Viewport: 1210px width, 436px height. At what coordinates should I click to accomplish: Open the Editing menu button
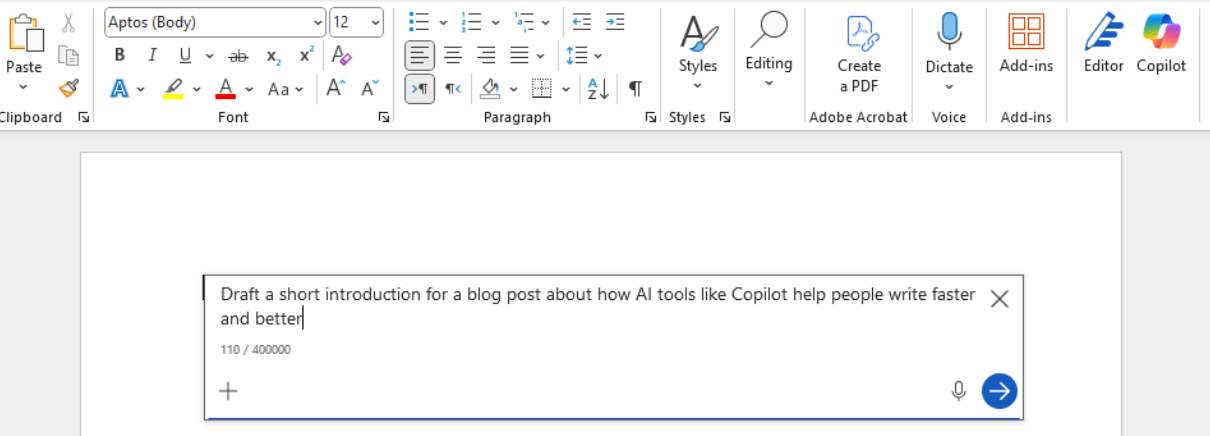[x=769, y=50]
